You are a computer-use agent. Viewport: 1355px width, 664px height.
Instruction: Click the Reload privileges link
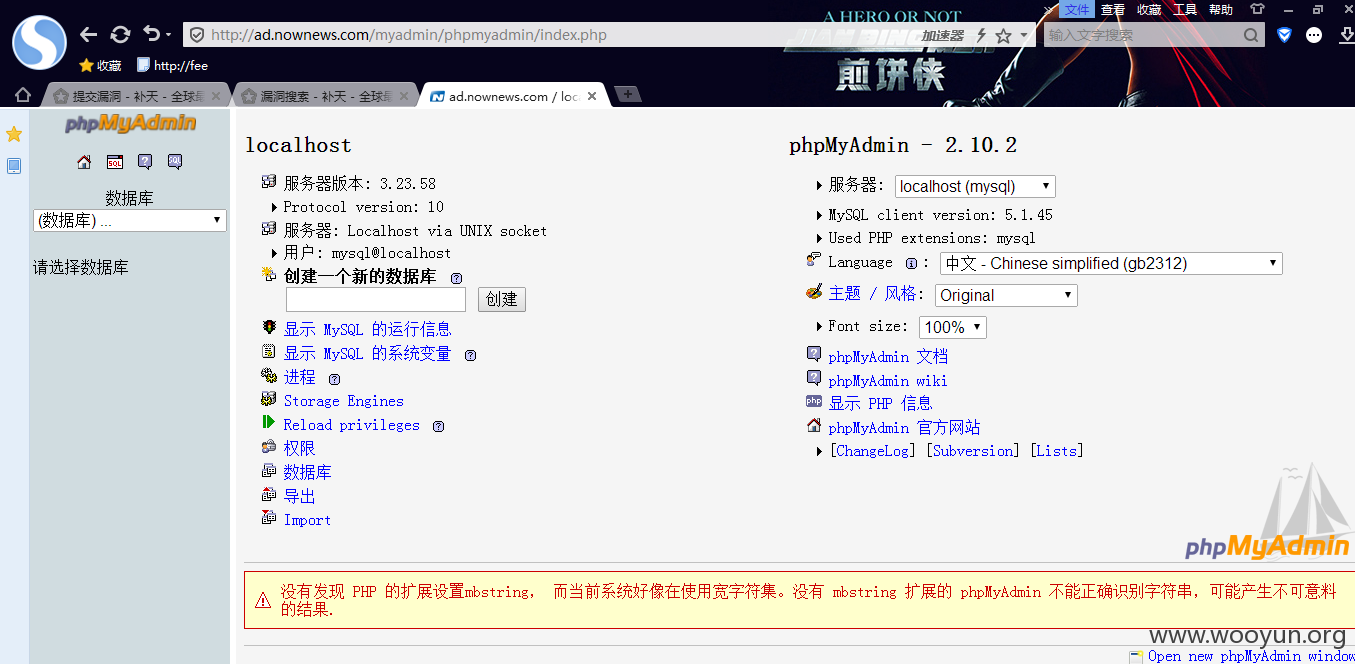(x=351, y=425)
